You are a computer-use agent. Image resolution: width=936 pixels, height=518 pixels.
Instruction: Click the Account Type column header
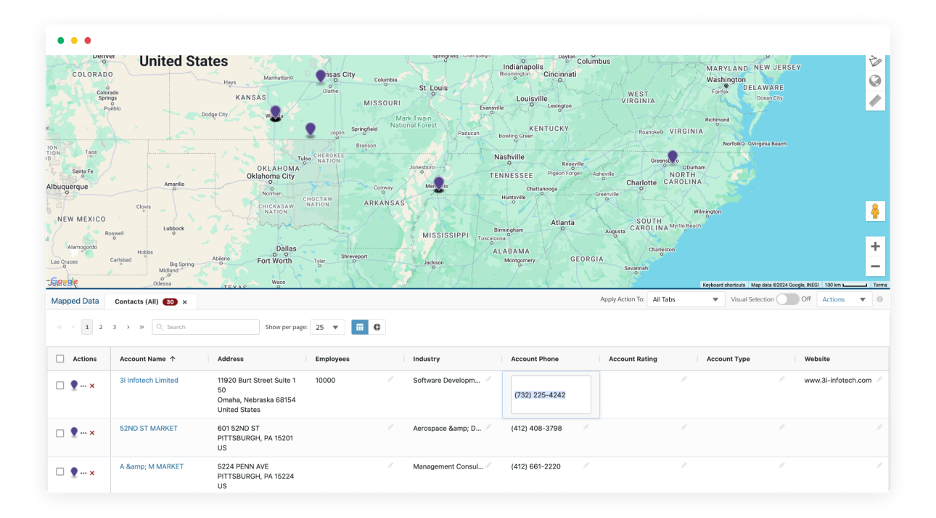coord(728,359)
